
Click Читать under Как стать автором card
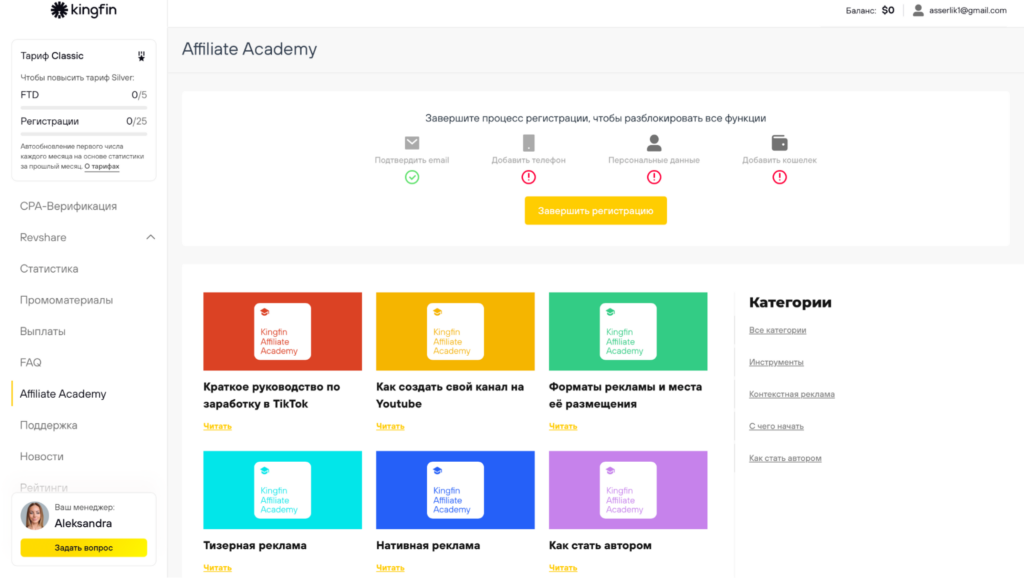(563, 568)
